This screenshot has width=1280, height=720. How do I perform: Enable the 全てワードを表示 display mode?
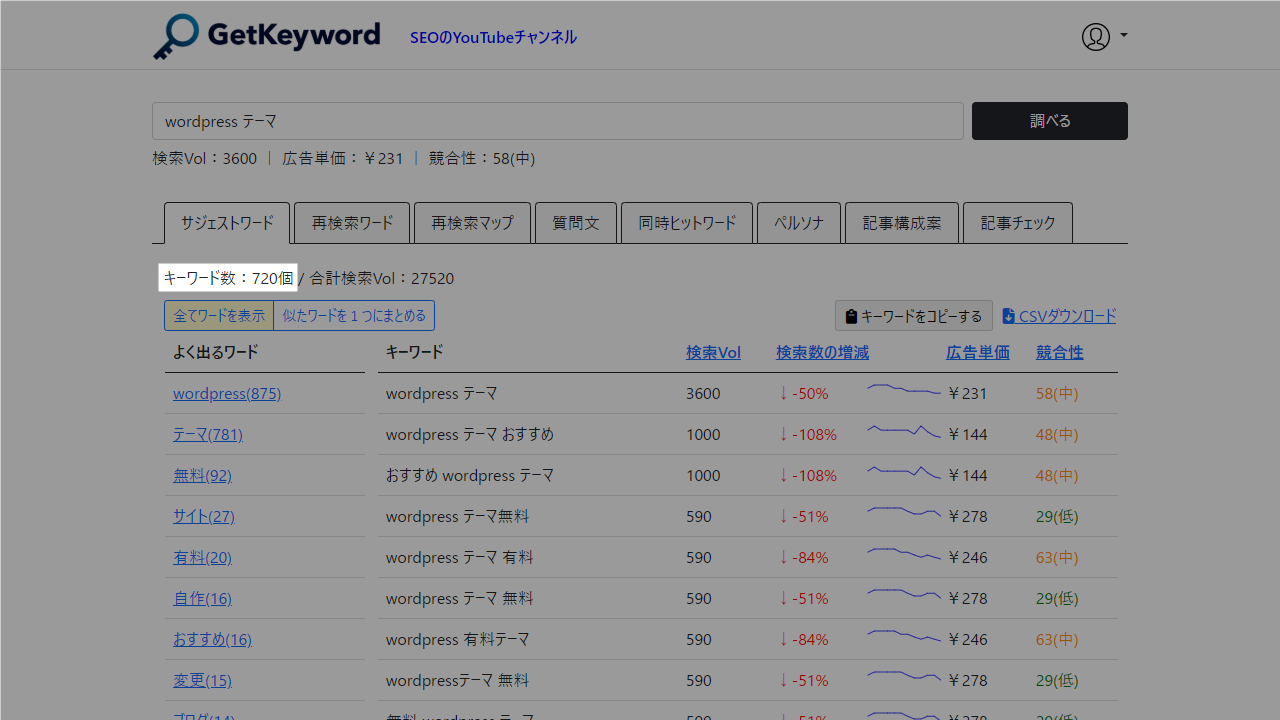pyautogui.click(x=219, y=315)
